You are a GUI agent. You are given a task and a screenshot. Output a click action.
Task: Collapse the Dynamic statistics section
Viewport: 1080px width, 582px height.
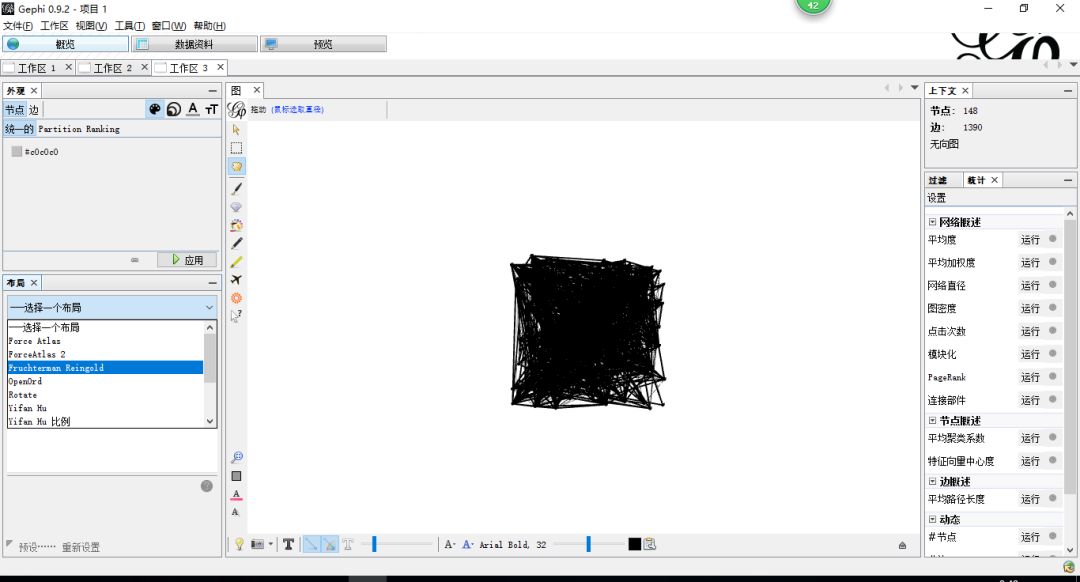932,519
